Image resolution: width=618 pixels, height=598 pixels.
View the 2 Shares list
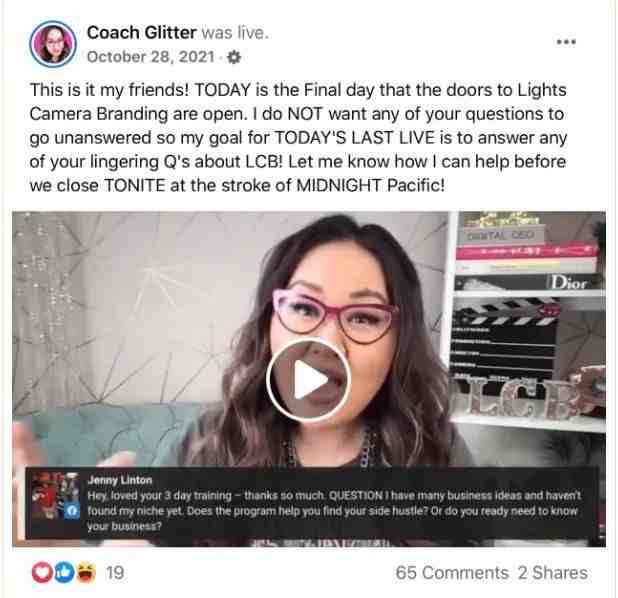point(553,573)
